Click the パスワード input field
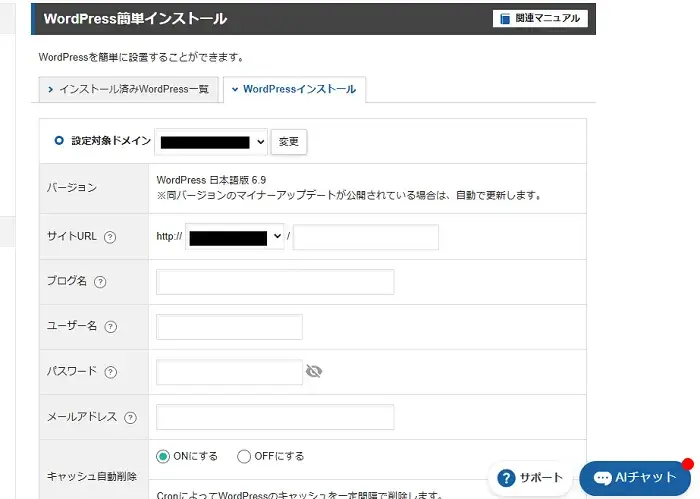 coord(229,372)
